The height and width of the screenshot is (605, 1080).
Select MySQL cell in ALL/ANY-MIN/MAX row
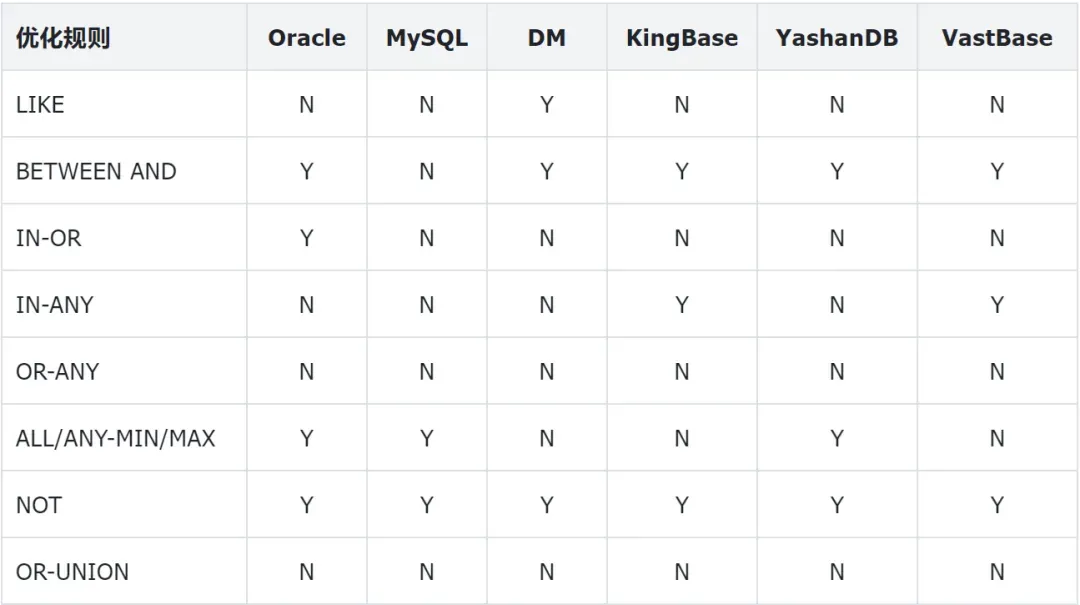(x=427, y=438)
